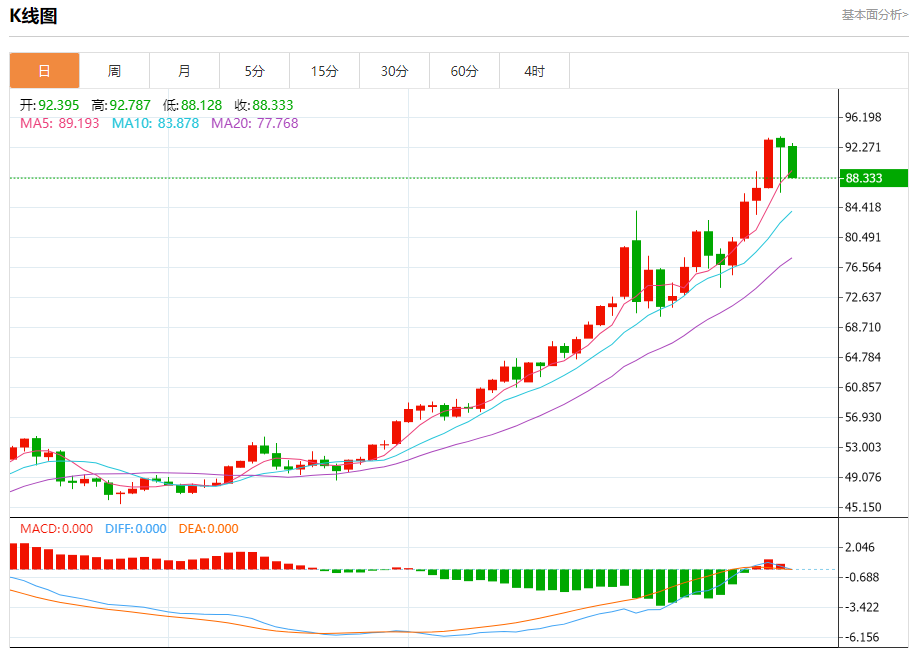This screenshot has height=648, width=916.
Task: Click the green 88.333 current price tag
Action: click(872, 178)
